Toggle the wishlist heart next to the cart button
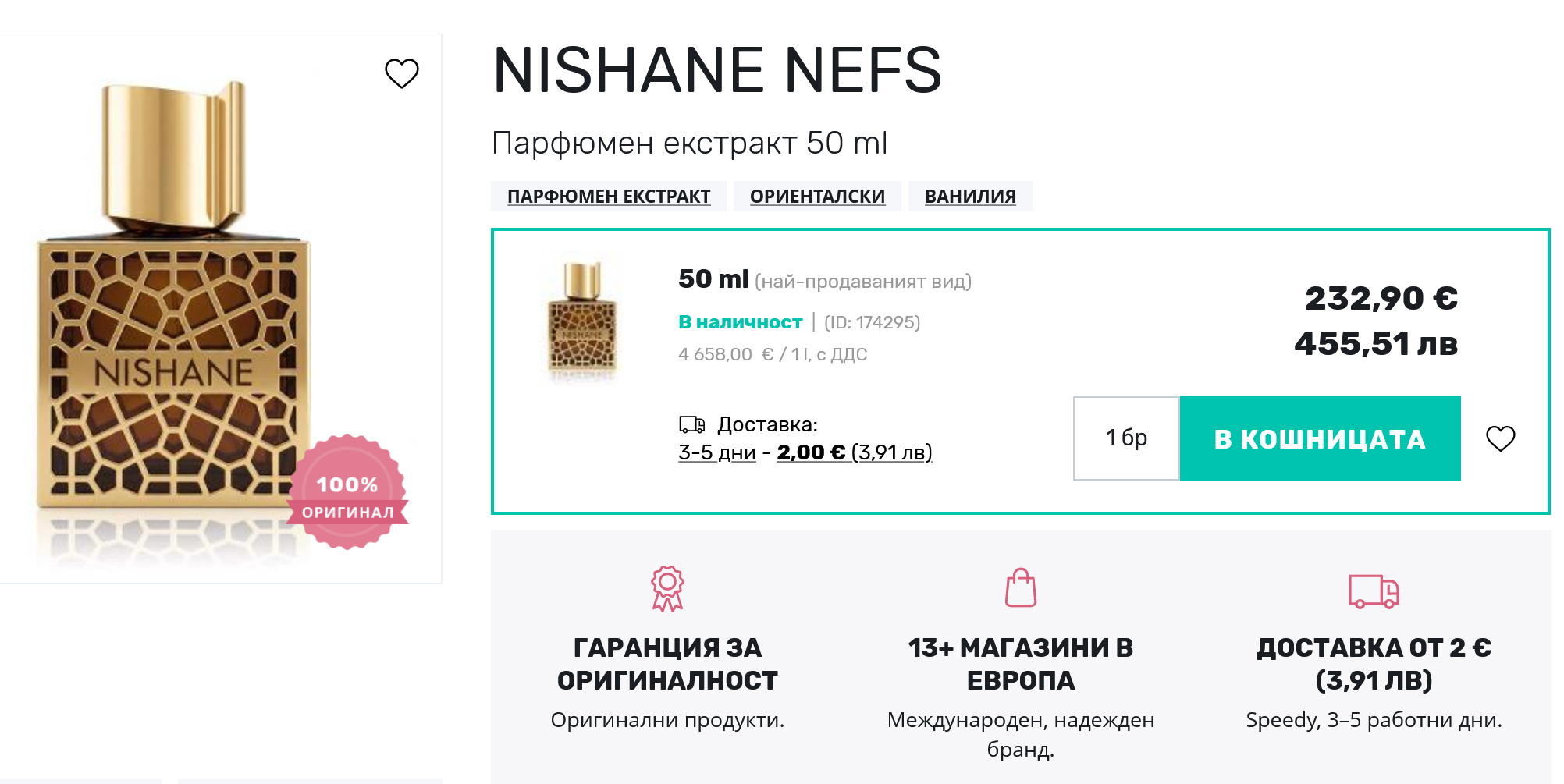 point(1500,438)
